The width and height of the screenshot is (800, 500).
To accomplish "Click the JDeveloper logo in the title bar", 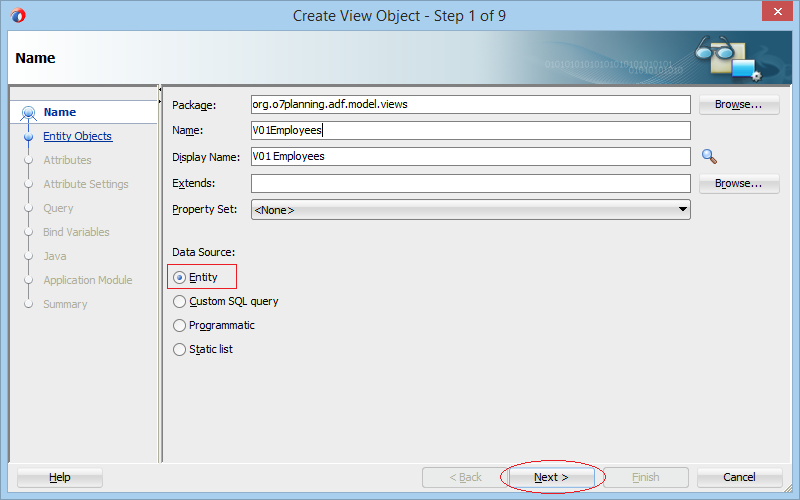I will [18, 15].
